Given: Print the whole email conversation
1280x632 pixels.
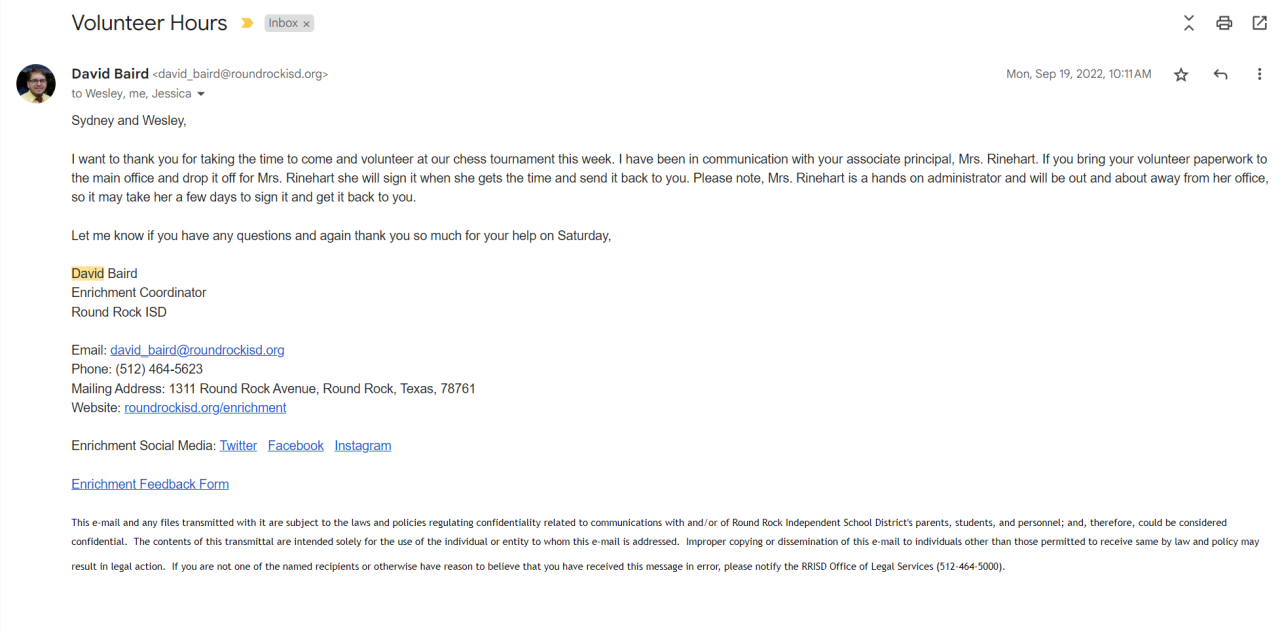Looking at the screenshot, I should (1224, 23).
